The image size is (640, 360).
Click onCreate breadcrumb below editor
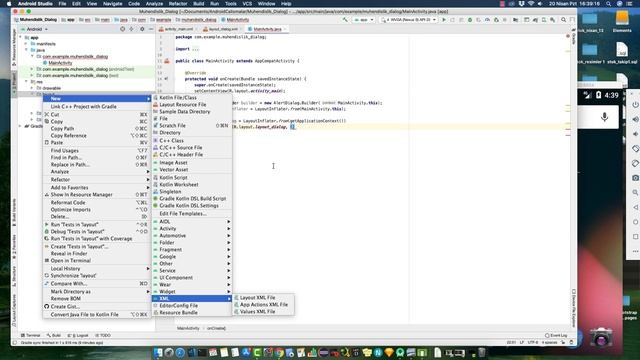[x=216, y=328]
